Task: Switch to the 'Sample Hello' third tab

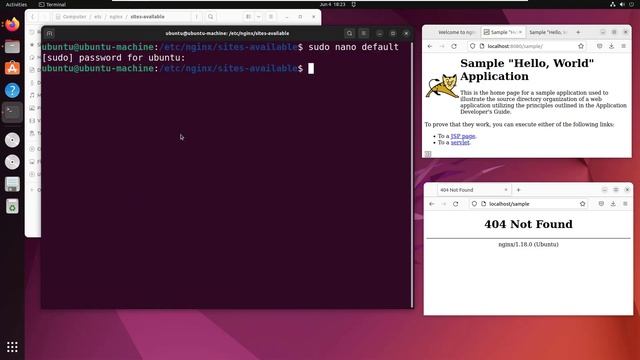Action: (x=547, y=32)
